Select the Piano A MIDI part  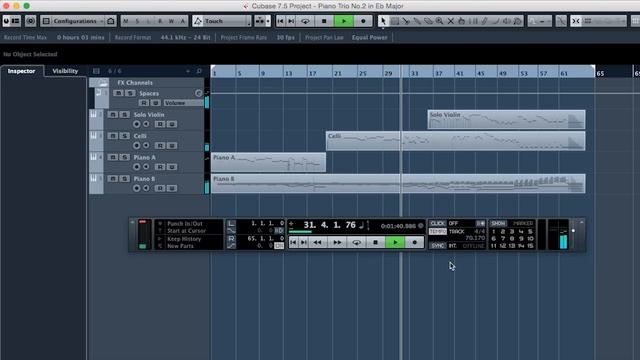269,162
